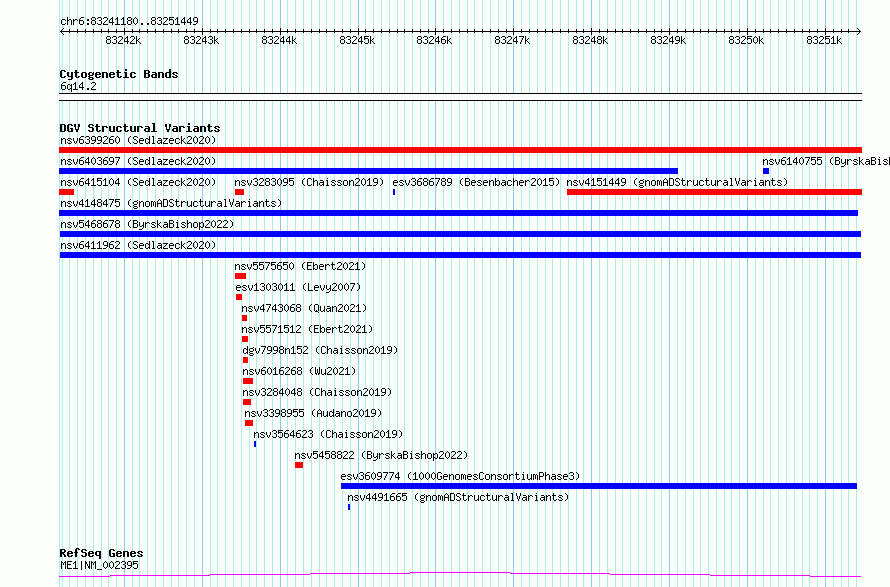Click the 83245k ruler tick label
The width and height of the screenshot is (890, 587).
[357, 40]
